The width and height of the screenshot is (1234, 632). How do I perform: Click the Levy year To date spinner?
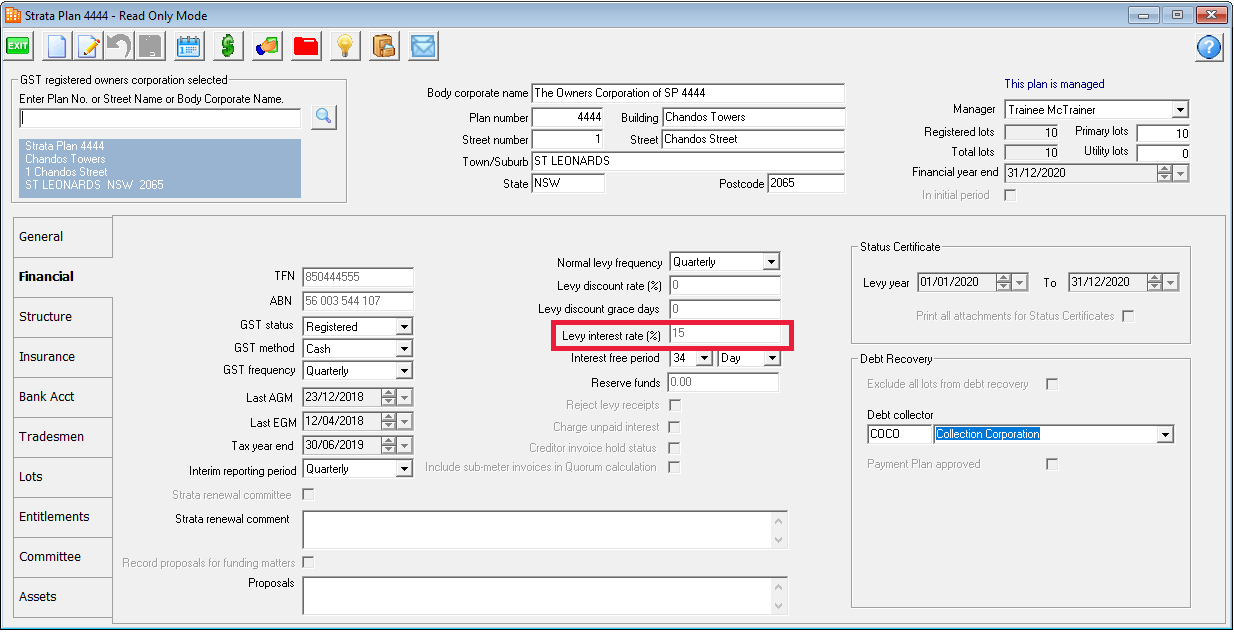[1155, 283]
